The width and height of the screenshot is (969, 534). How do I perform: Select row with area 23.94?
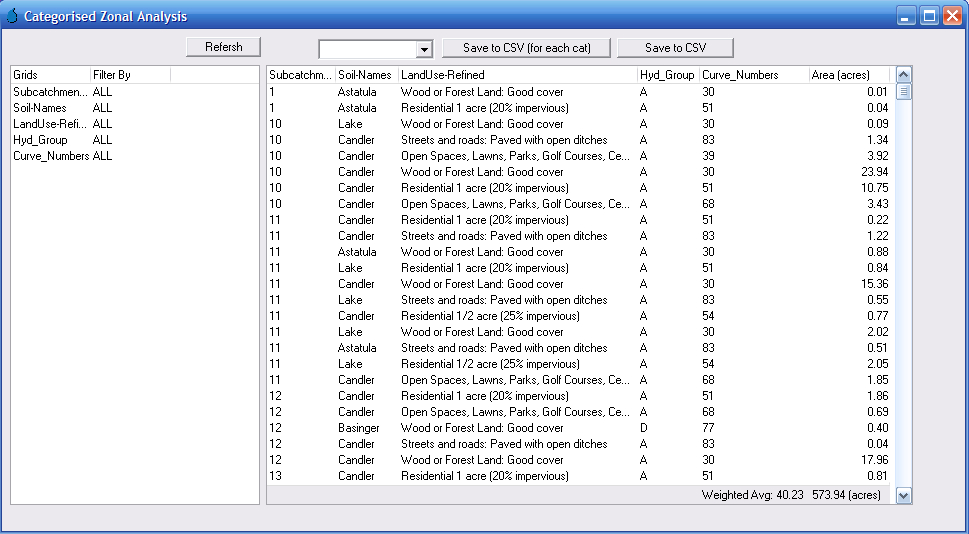pos(579,172)
